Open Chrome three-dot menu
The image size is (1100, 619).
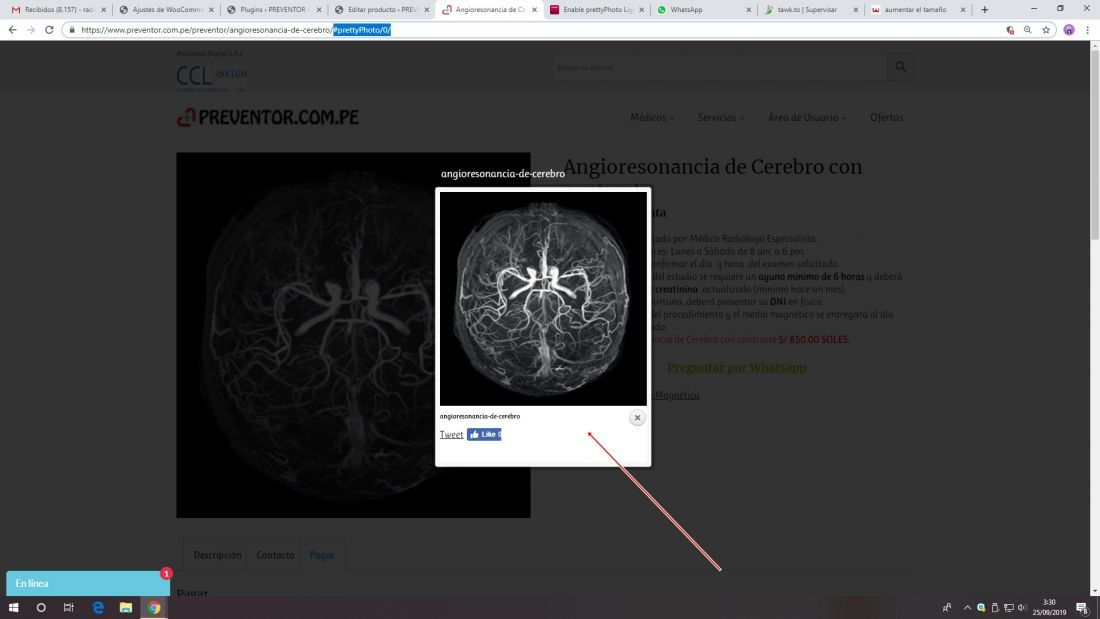click(x=1087, y=30)
